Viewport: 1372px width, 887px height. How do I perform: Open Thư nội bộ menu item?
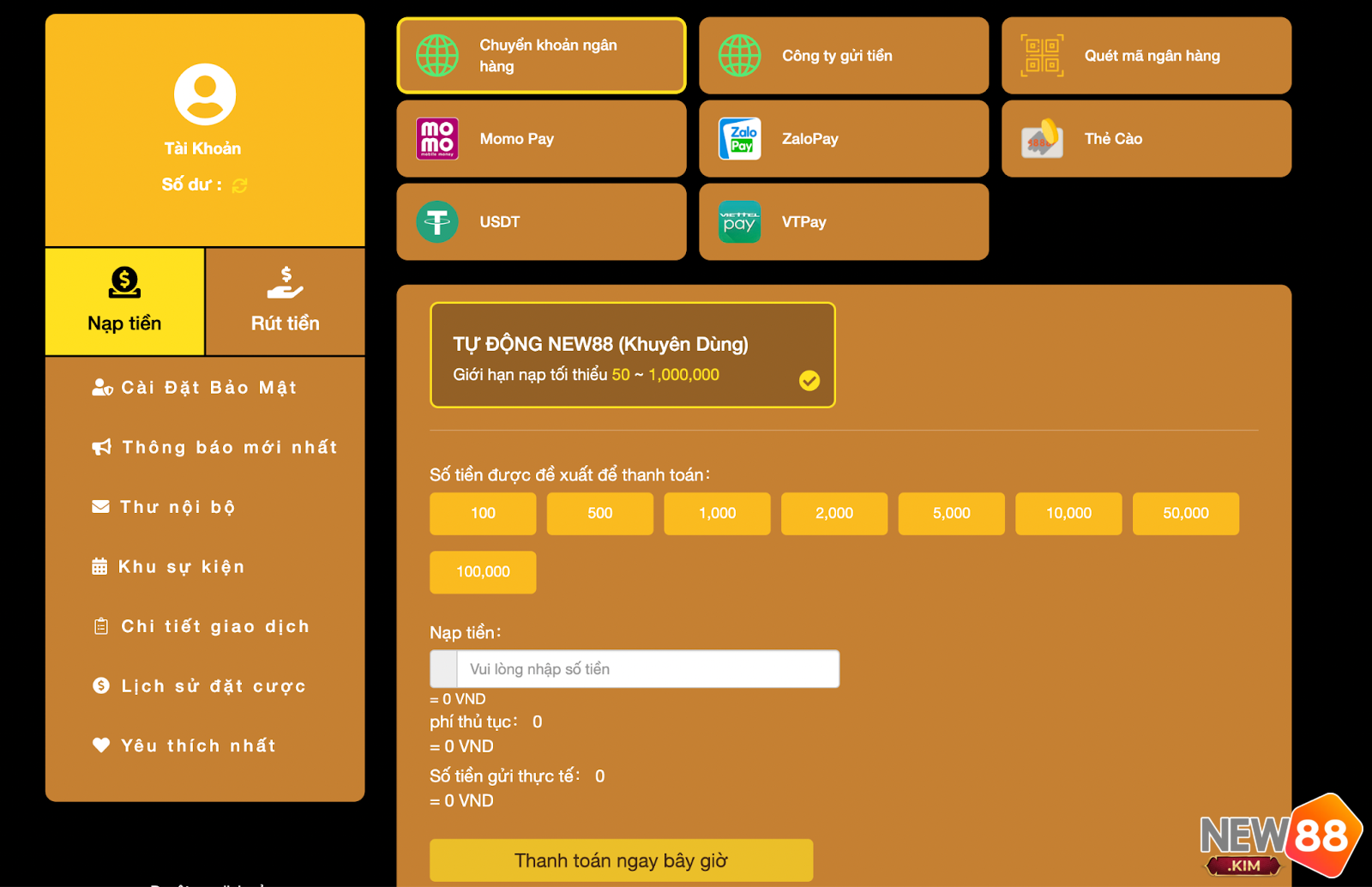tap(164, 507)
